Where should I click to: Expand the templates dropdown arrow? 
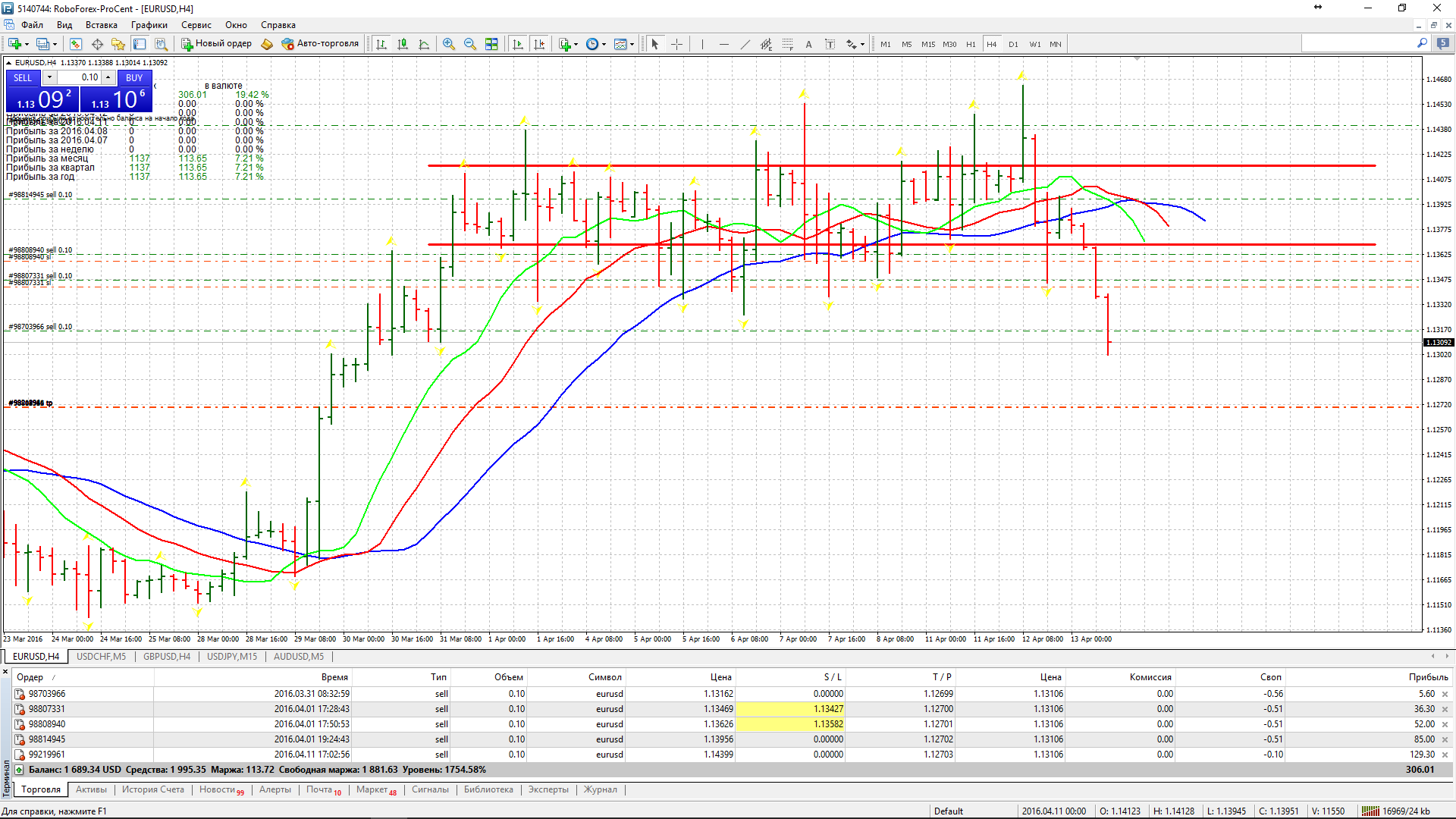632,44
